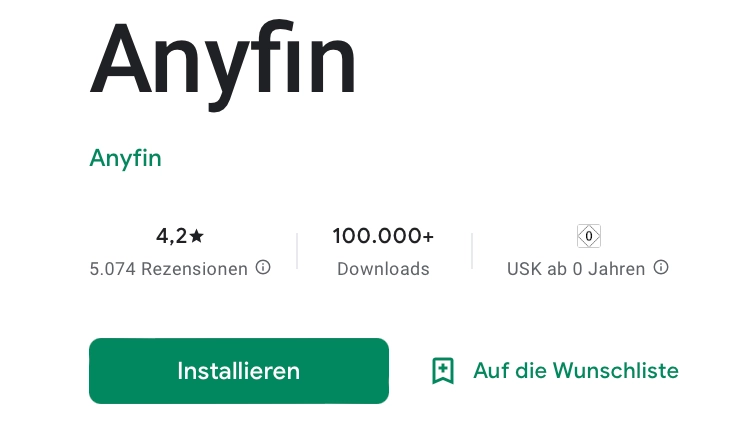Click the USK 0 diamond rating badge
Image resolution: width=740 pixels, height=424 pixels.
coord(589,236)
